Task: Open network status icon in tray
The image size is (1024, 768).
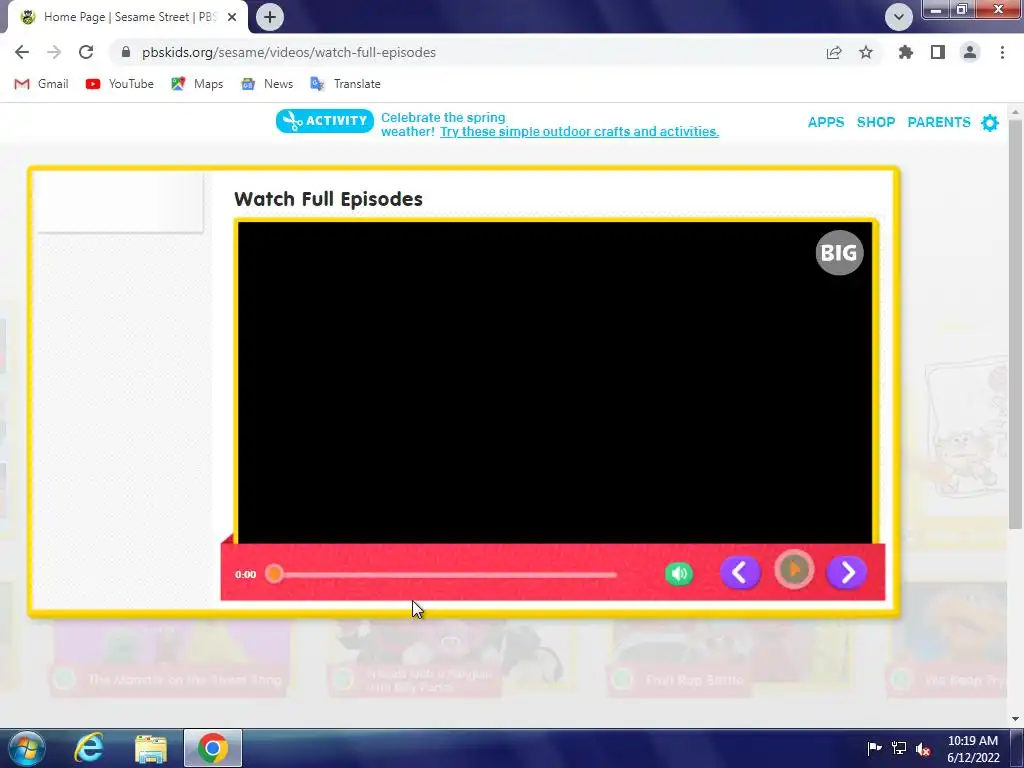Action: tap(899, 748)
